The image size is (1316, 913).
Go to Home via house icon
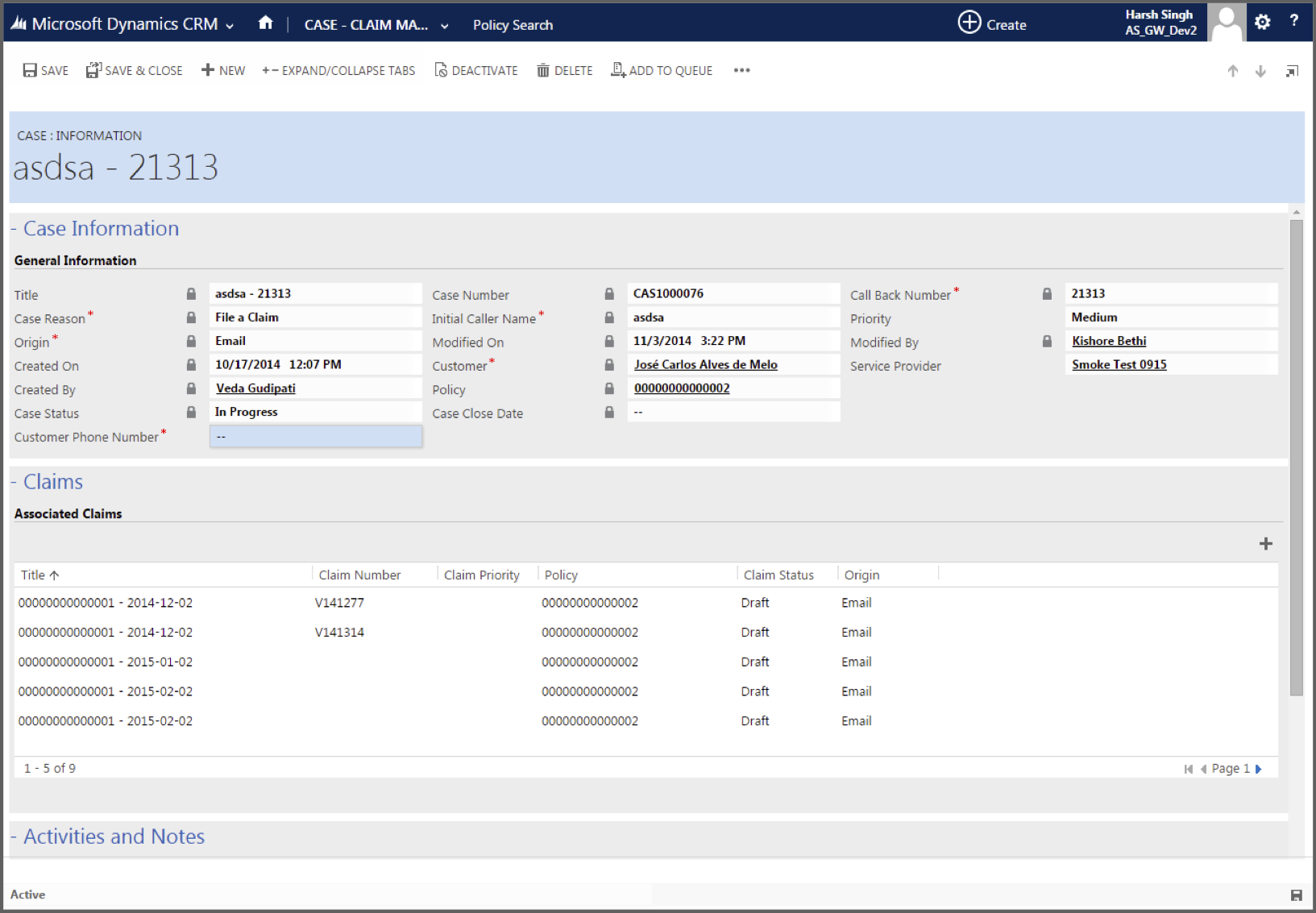click(265, 23)
